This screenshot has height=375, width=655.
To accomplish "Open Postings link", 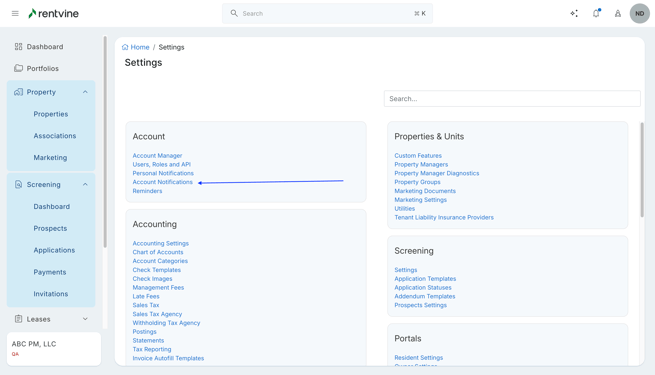I will tap(144, 332).
